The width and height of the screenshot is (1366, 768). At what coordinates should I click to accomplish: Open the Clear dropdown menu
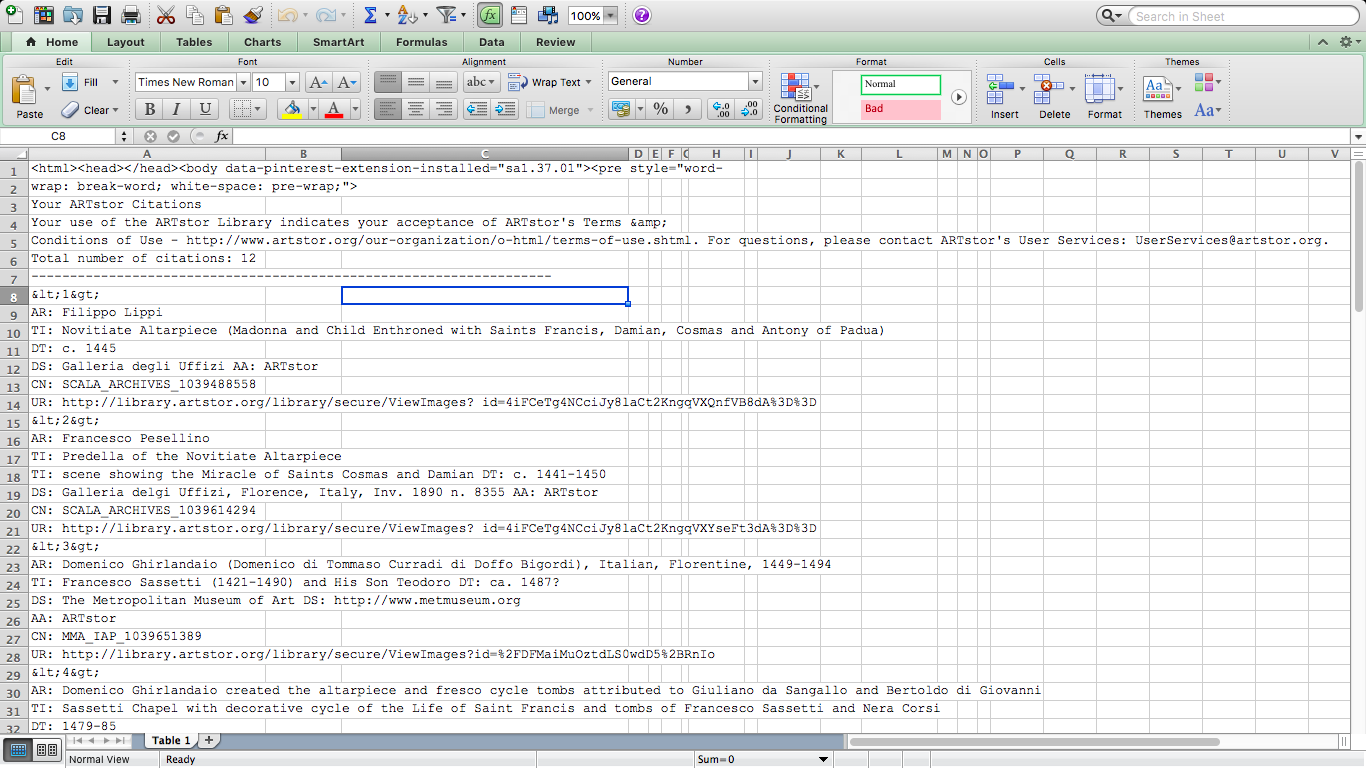pos(115,110)
